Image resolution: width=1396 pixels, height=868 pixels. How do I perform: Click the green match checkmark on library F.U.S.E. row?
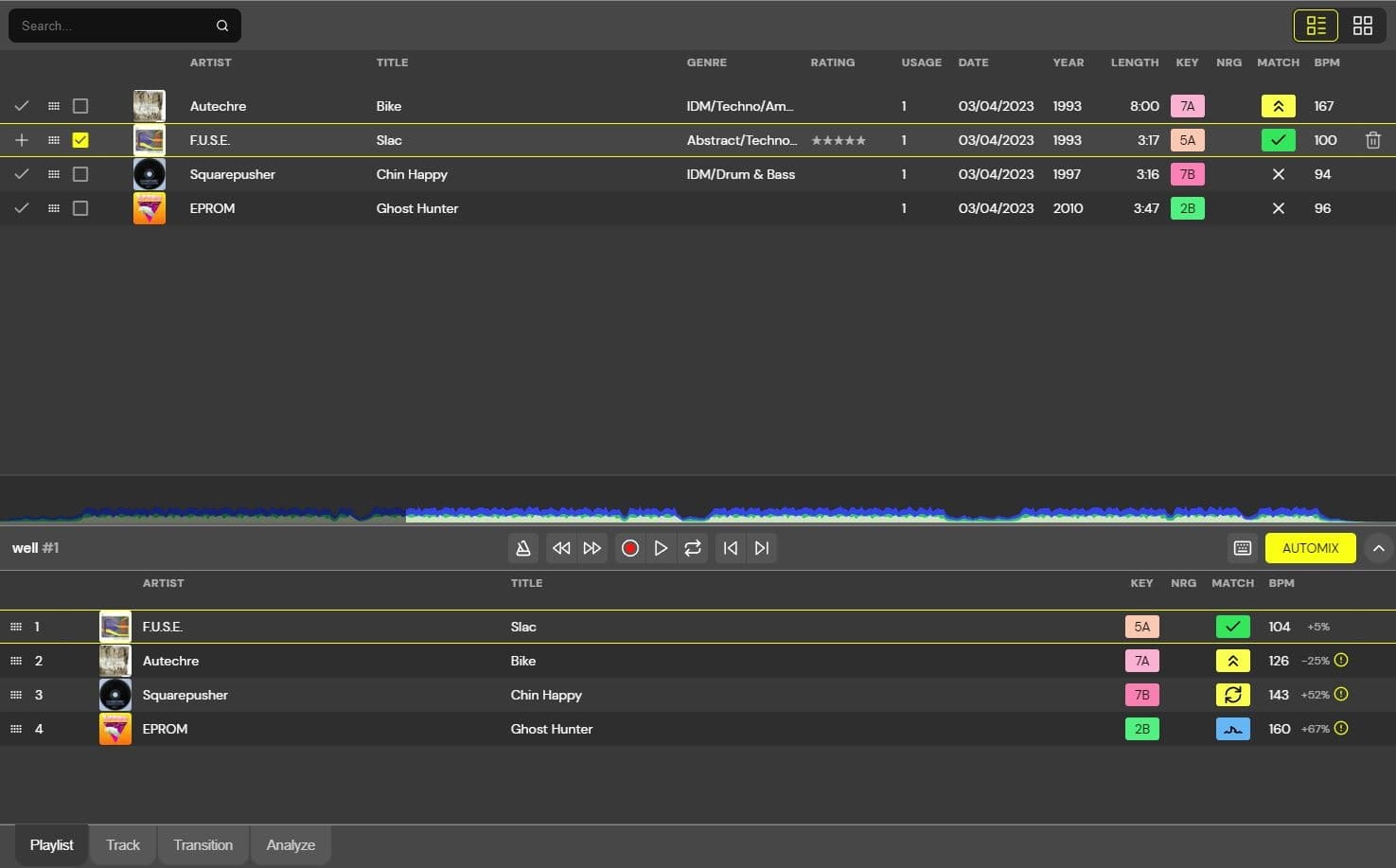(x=1278, y=140)
